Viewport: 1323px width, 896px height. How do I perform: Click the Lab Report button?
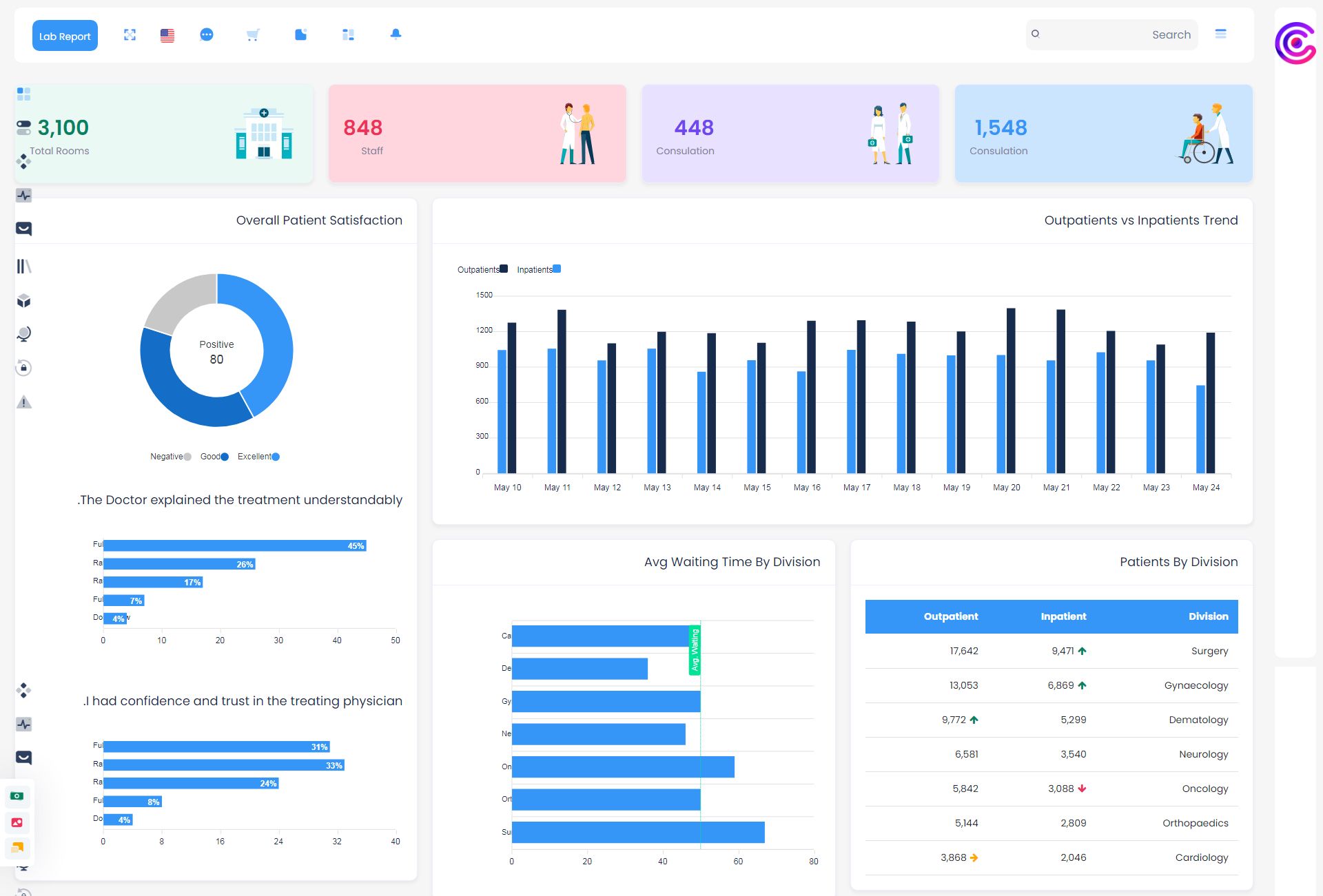click(64, 35)
